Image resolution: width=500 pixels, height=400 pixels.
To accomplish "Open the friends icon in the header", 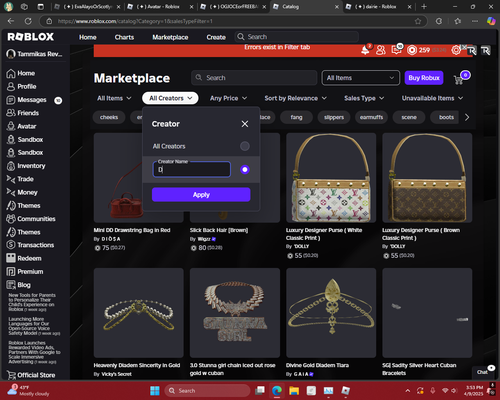I will [380, 50].
